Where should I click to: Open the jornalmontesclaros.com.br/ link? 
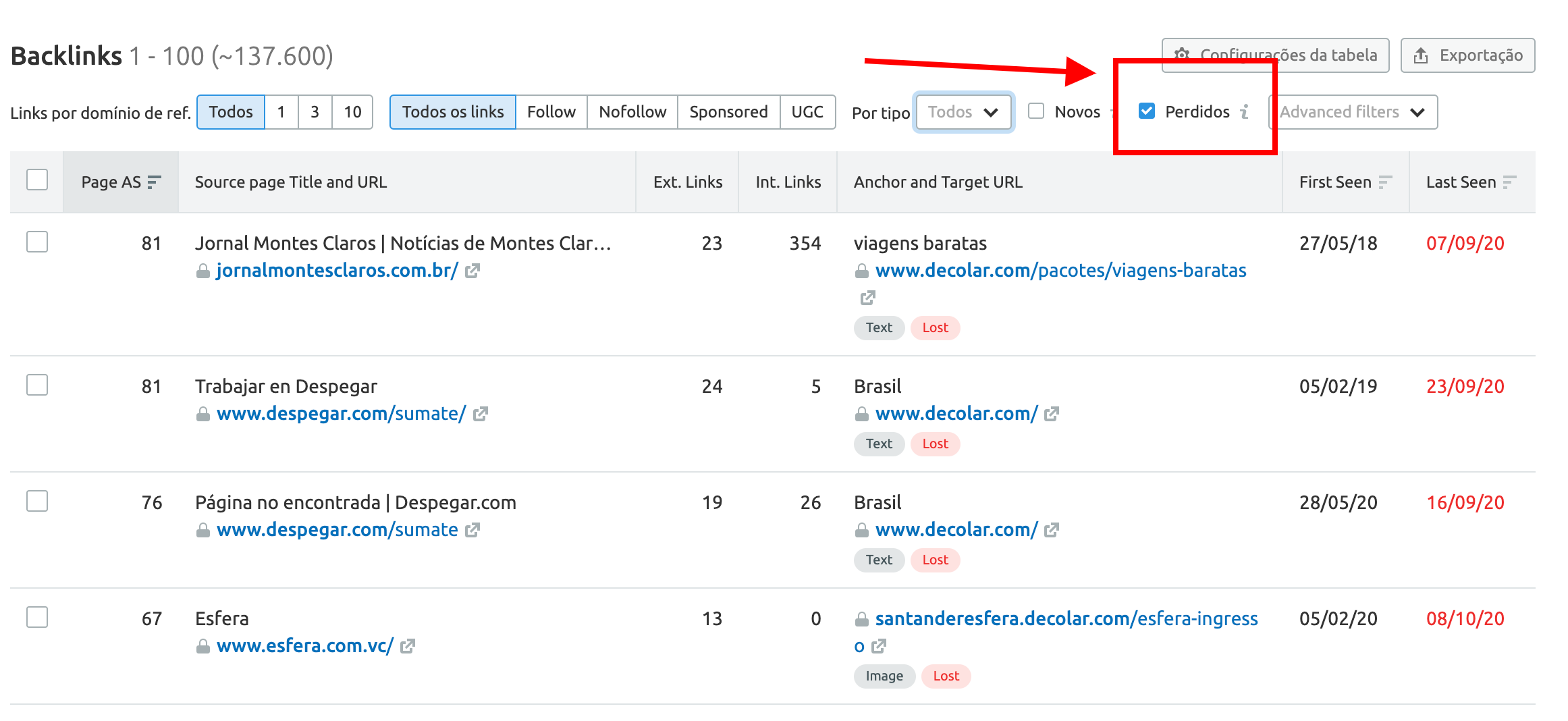337,271
